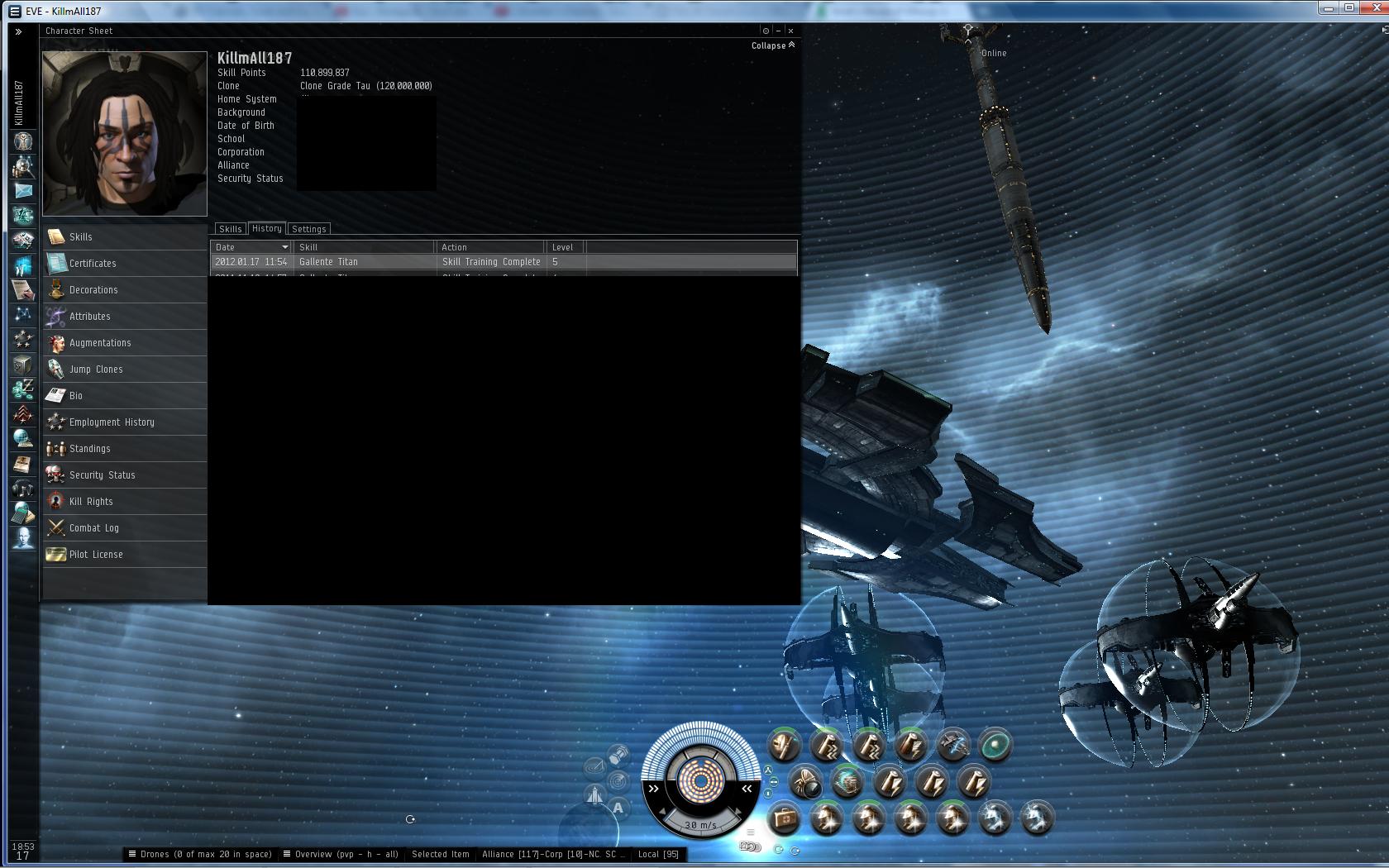Screen dimensions: 1389x868
Task: View the Security Status section
Action: point(125,475)
